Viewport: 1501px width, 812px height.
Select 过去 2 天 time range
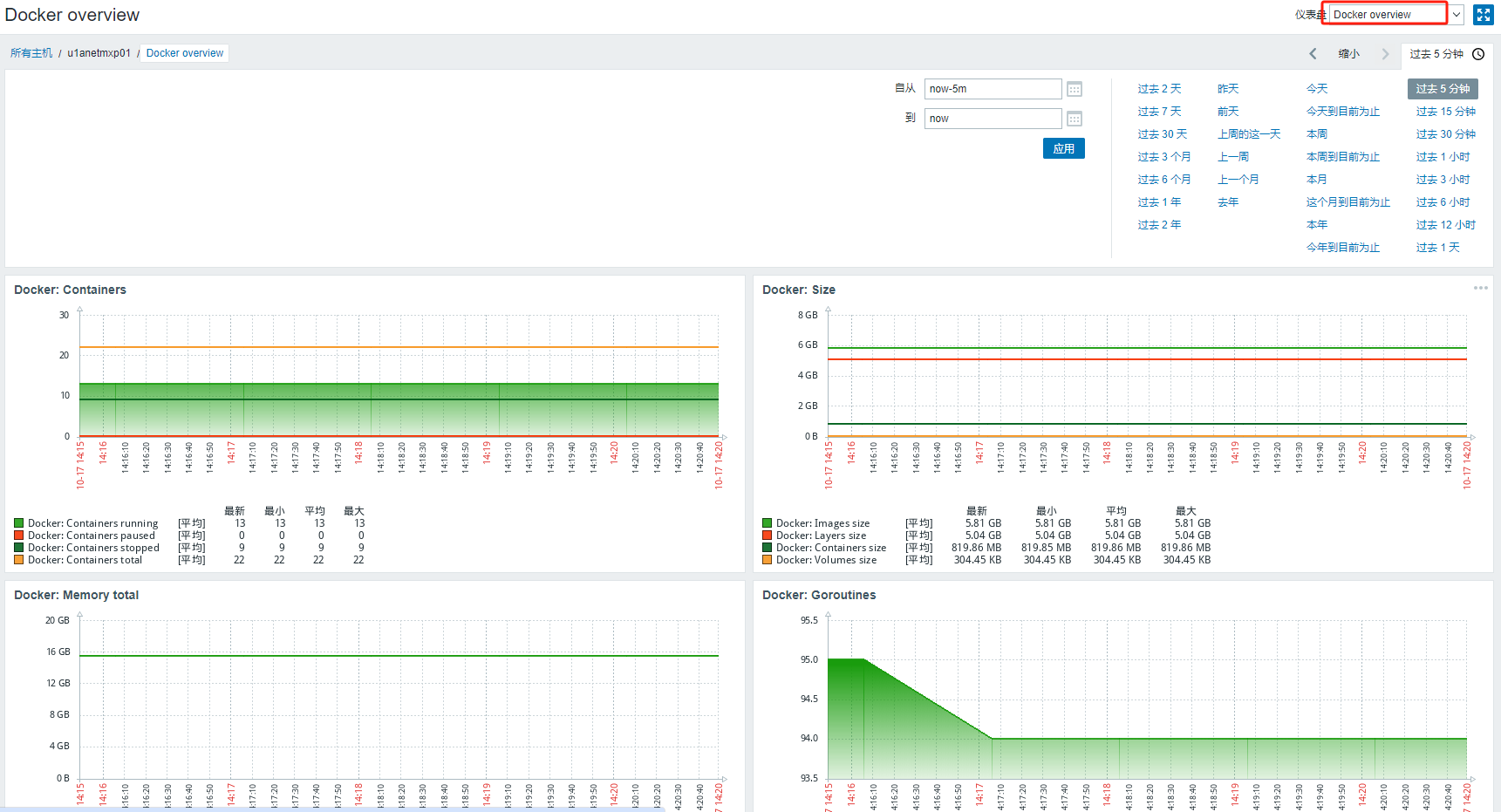tap(1159, 89)
